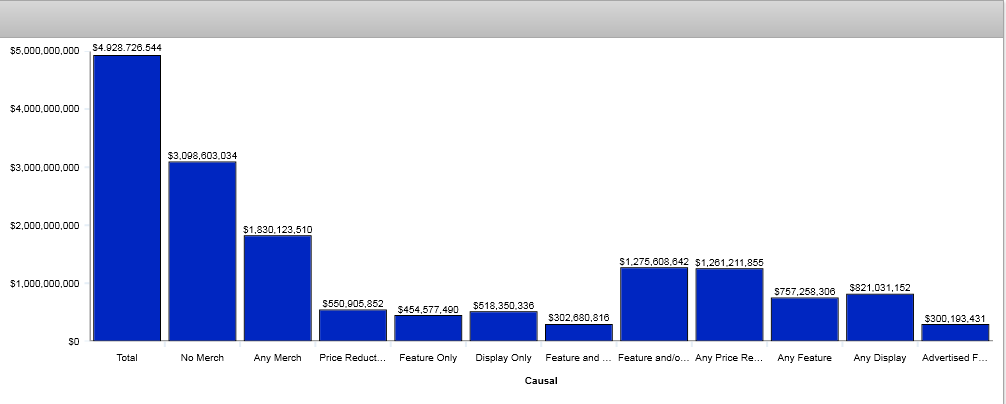Select the bar valued $300,193,431
Viewport: 1006px width, 404px height.
pyautogui.click(x=955, y=332)
